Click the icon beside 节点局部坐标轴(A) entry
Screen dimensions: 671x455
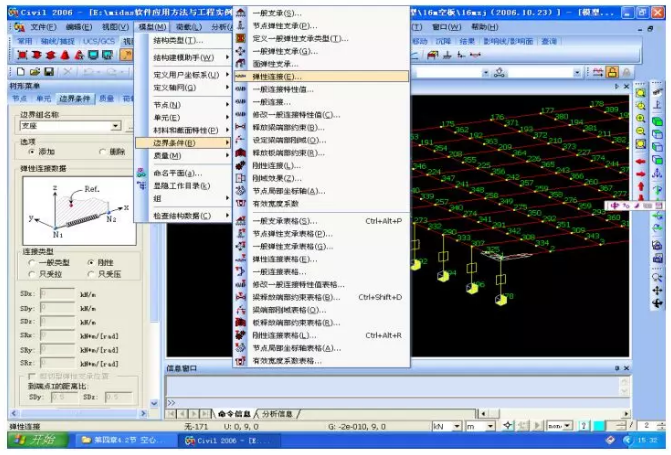pyautogui.click(x=241, y=190)
